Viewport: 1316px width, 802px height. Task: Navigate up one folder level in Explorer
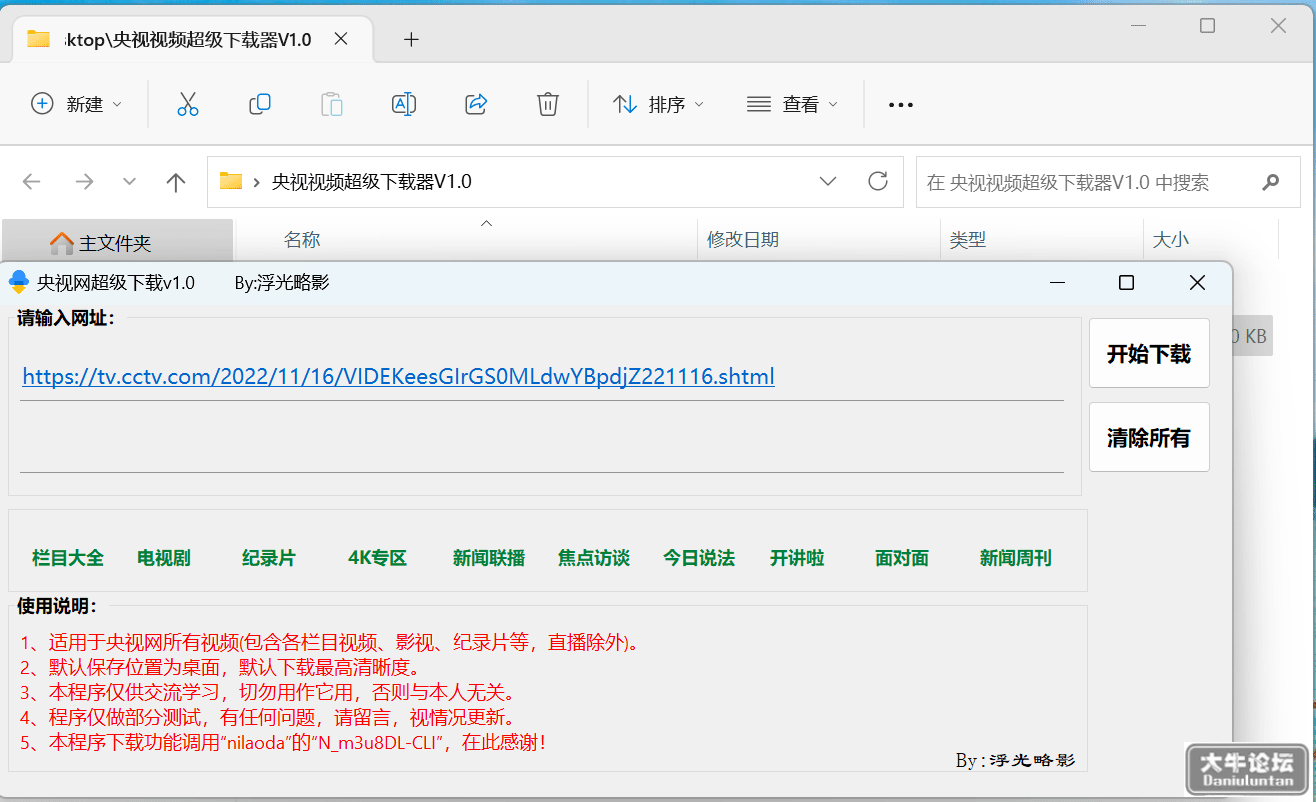coord(176,182)
